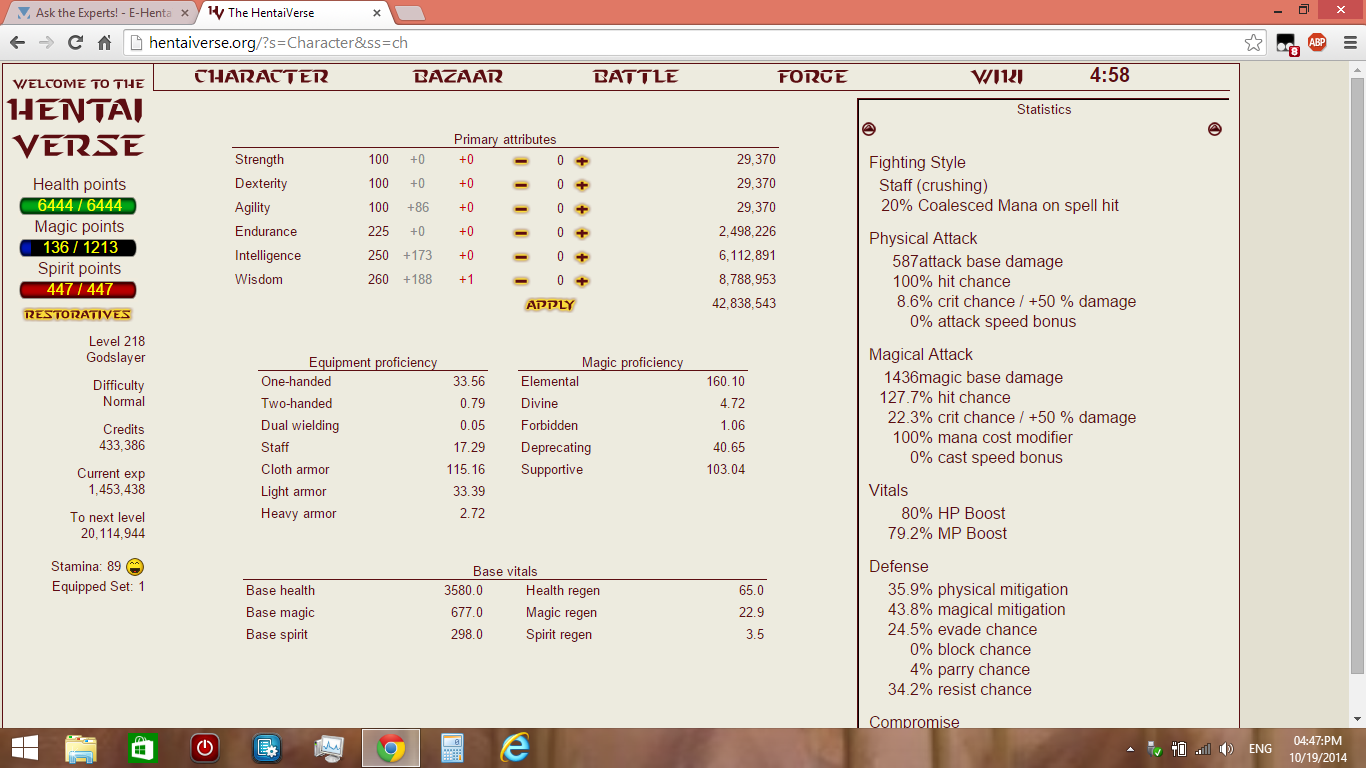1366x768 pixels.
Task: Go forward in browser history
Action: [x=46, y=43]
